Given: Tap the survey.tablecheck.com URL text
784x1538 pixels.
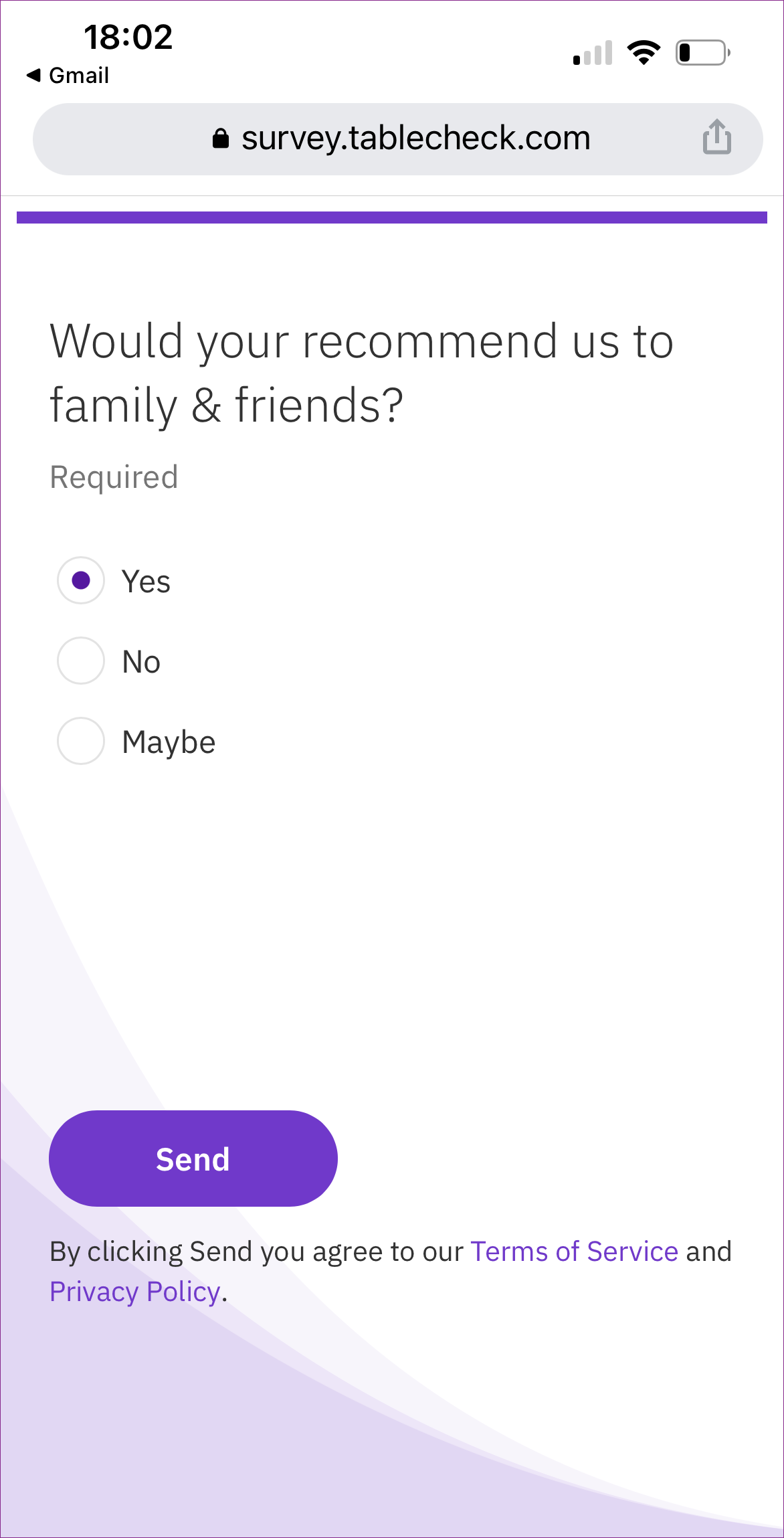Looking at the screenshot, I should coord(416,139).
